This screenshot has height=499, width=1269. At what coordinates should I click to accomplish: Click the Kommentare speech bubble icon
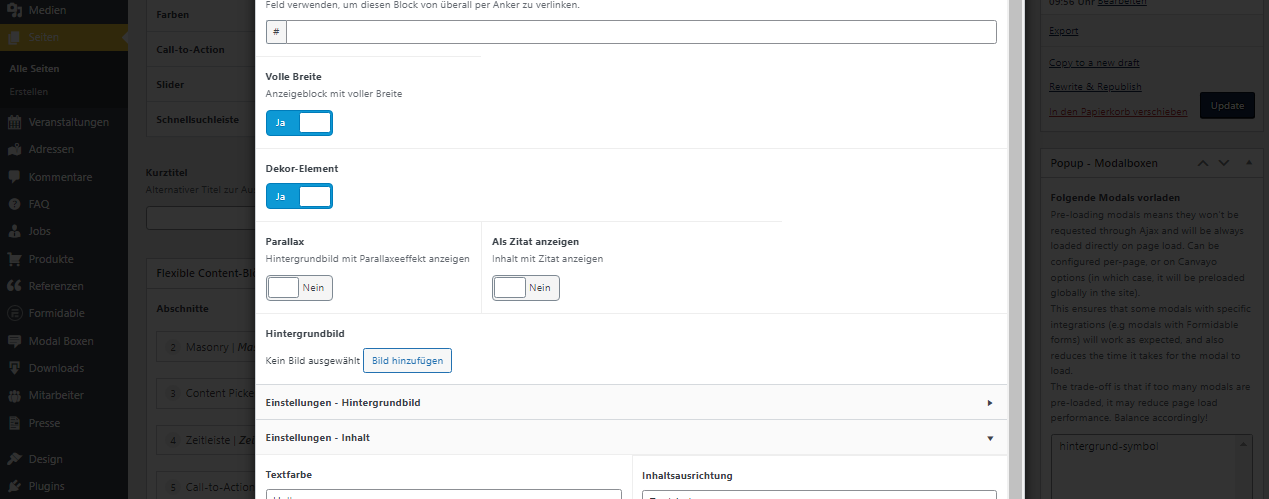(14, 177)
